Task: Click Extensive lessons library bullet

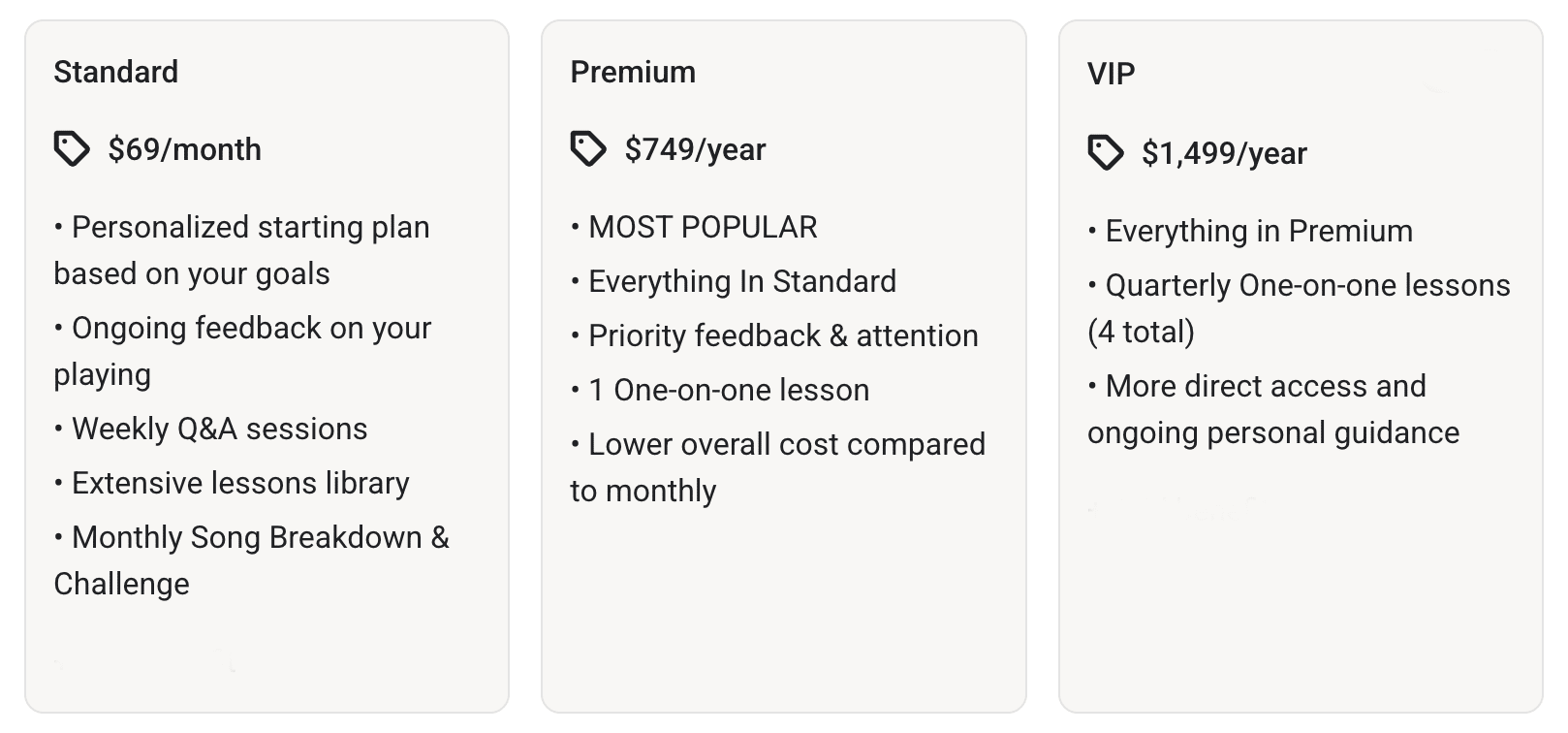Action: 240,483
